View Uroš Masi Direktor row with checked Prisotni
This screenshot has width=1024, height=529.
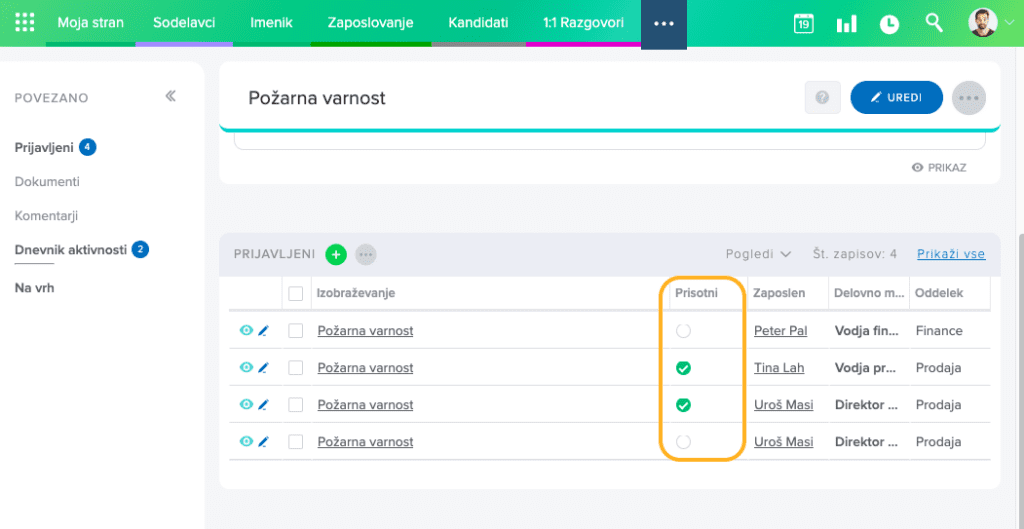pyautogui.click(x=246, y=405)
